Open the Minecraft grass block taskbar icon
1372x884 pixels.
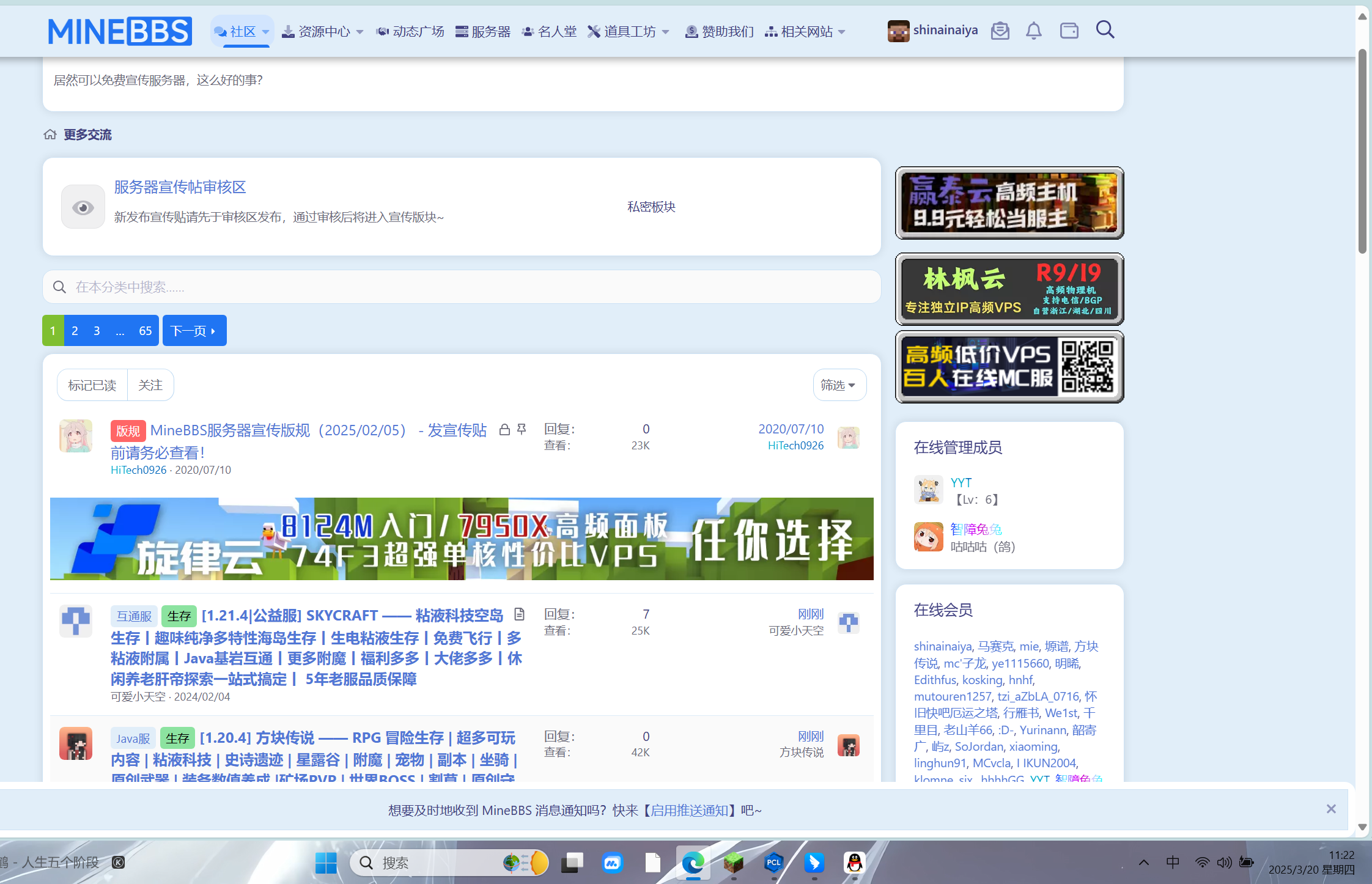pyautogui.click(x=734, y=863)
